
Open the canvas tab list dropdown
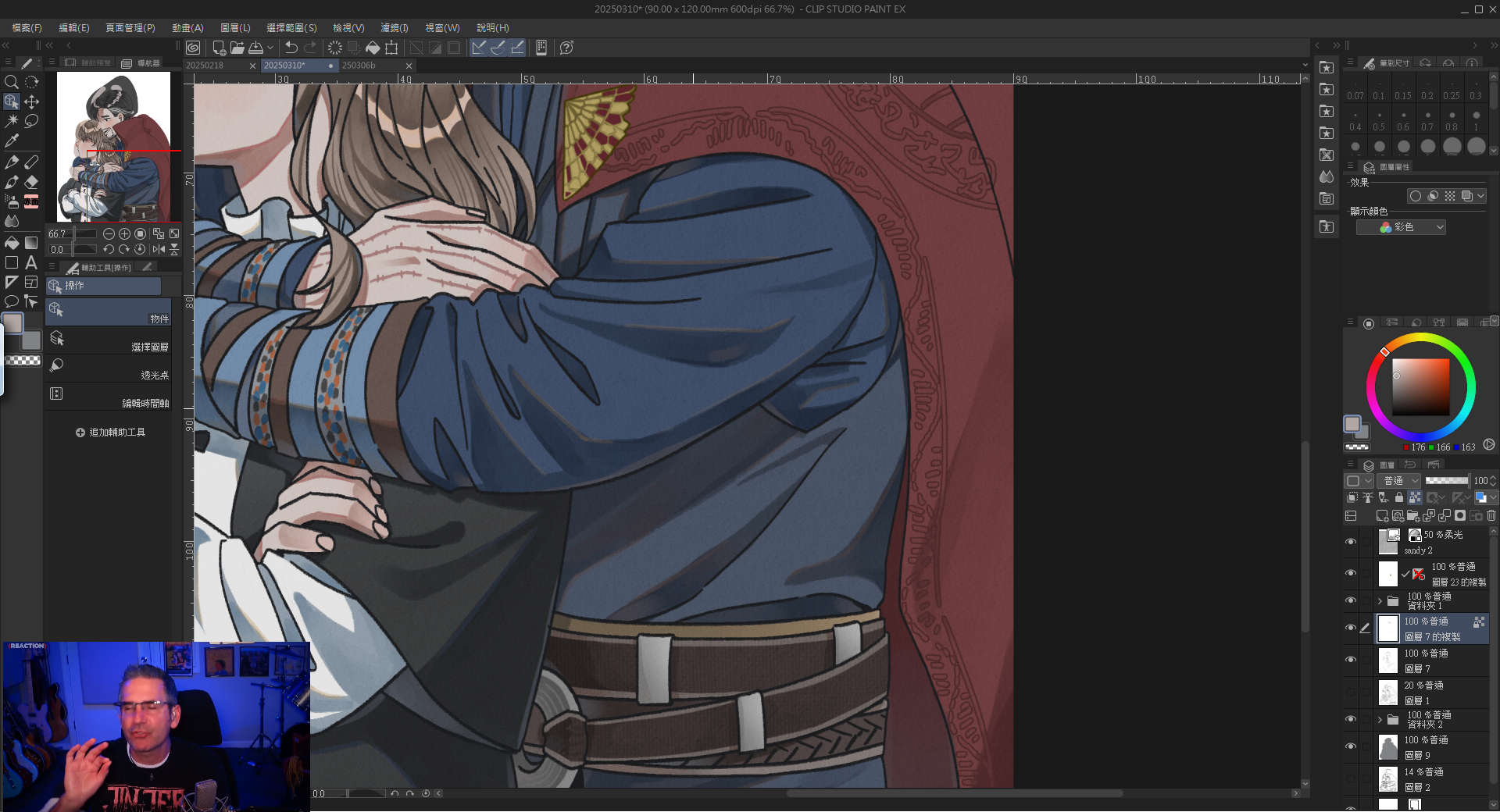tap(1305, 66)
